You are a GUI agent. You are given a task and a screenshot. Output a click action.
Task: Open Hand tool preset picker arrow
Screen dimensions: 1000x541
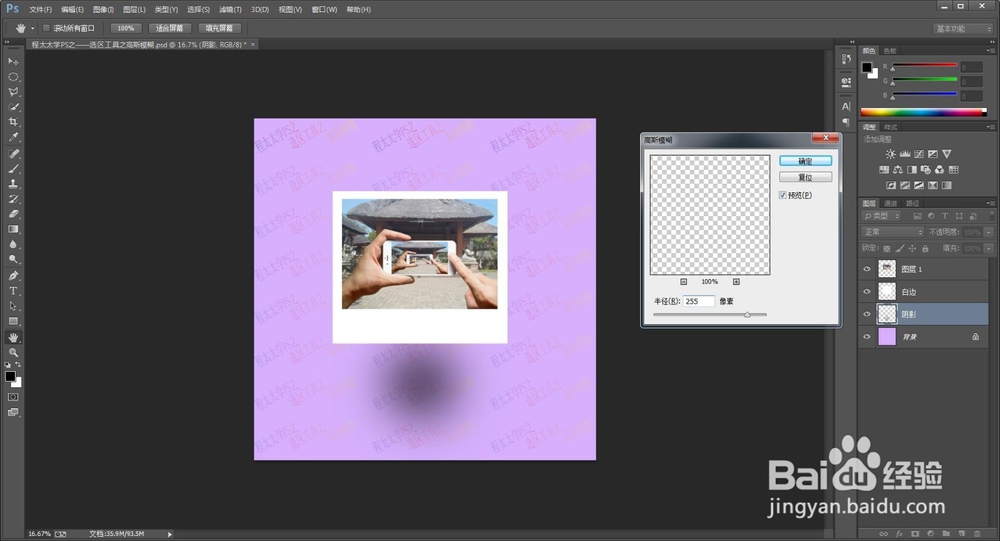(33, 28)
